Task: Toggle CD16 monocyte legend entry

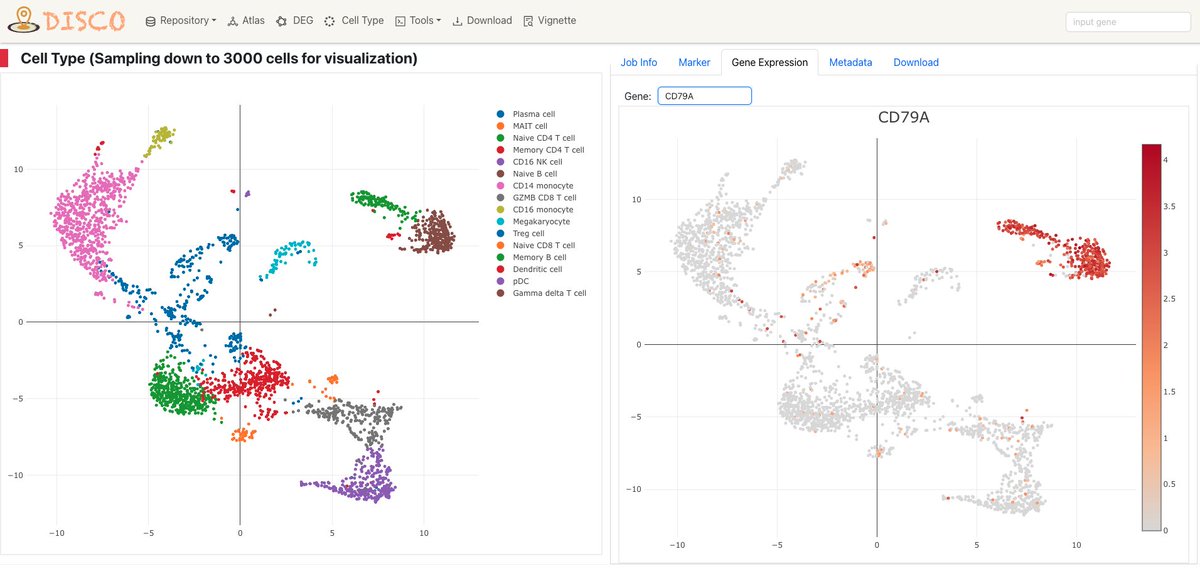Action: point(535,210)
